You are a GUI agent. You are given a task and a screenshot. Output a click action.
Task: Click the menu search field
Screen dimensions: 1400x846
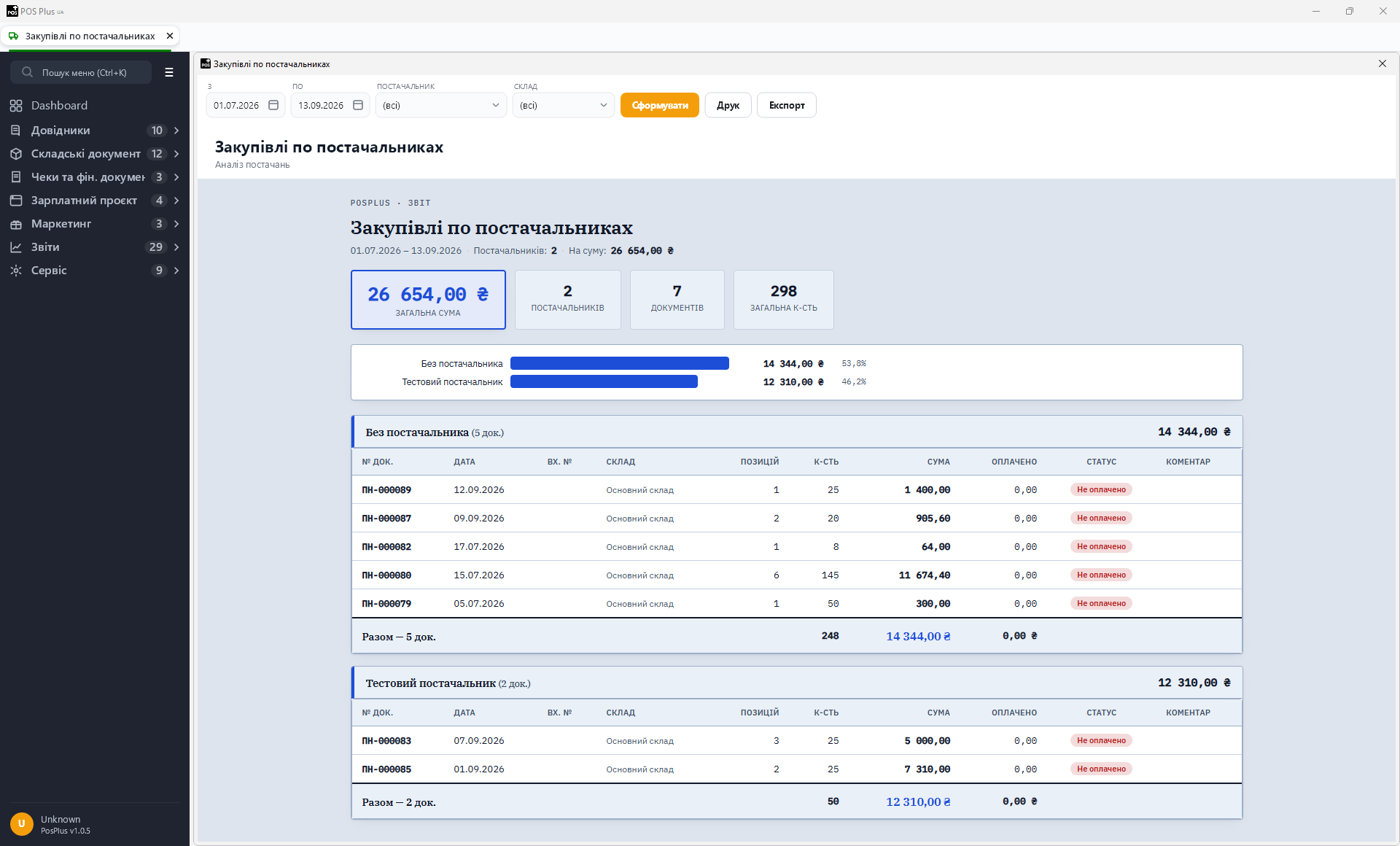81,72
